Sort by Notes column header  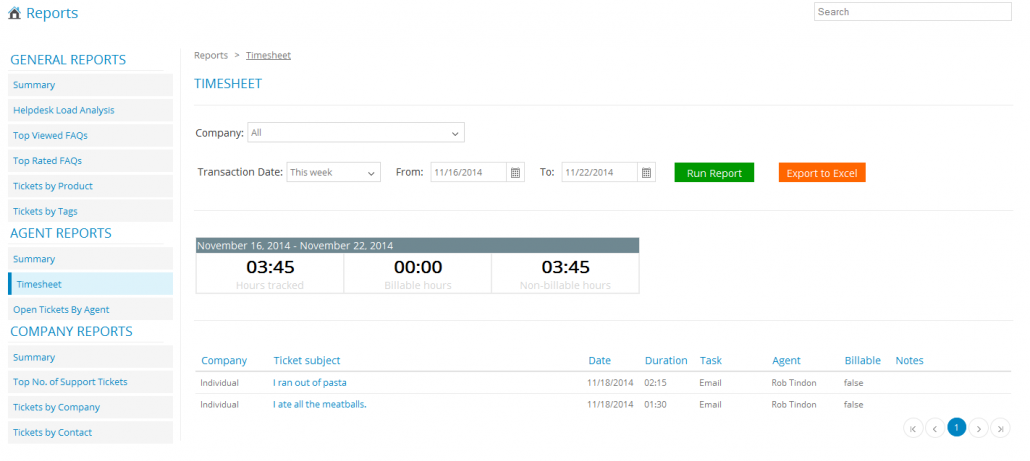[909, 361]
